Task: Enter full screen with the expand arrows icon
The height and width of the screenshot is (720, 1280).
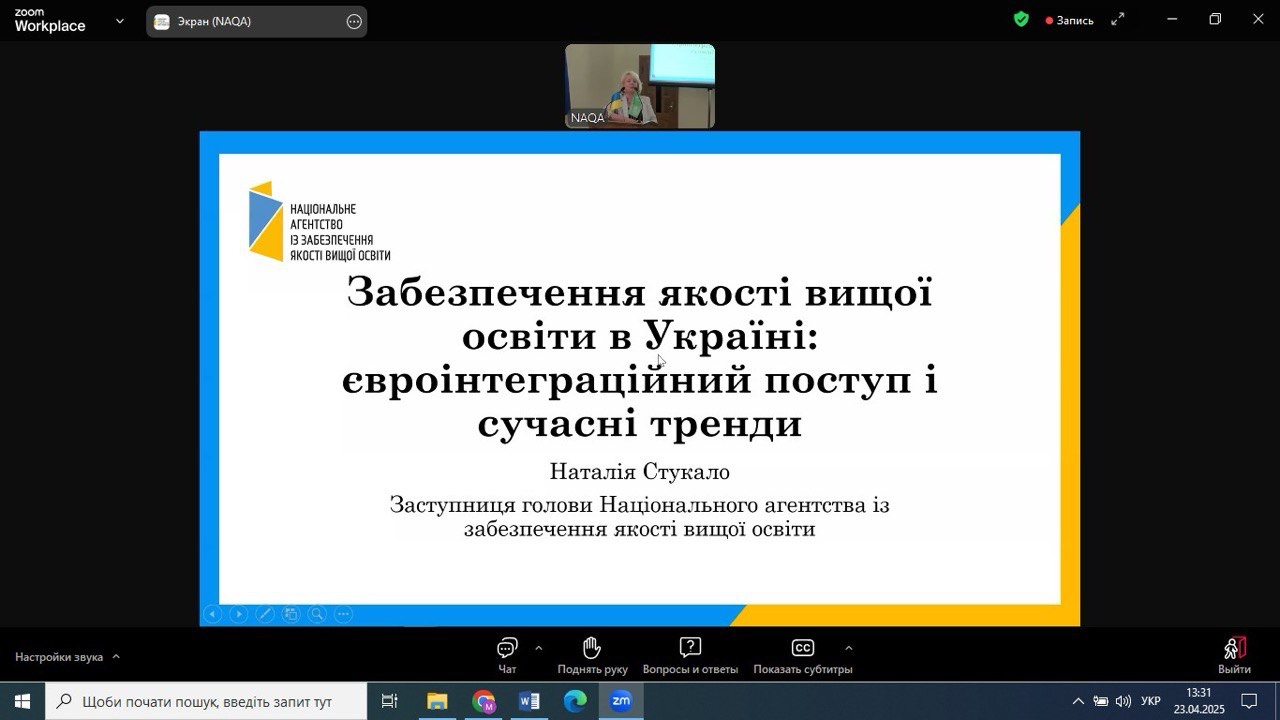Action: pyautogui.click(x=1118, y=19)
